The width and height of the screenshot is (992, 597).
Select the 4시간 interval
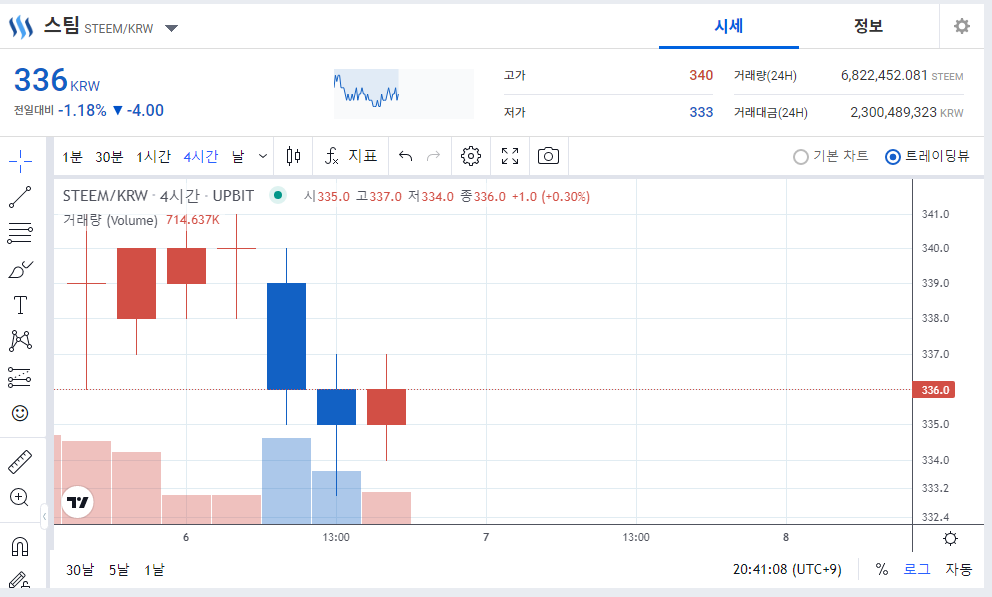pos(201,156)
